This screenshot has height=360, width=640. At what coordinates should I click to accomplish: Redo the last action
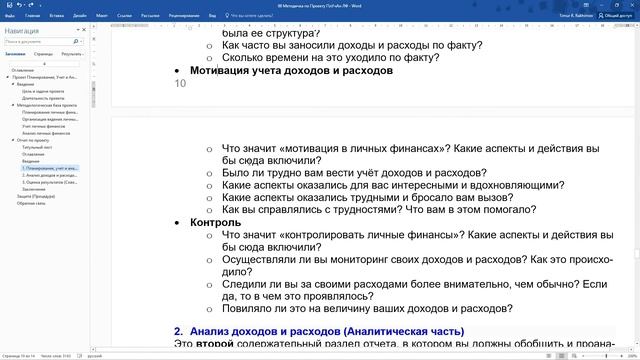(31, 5)
